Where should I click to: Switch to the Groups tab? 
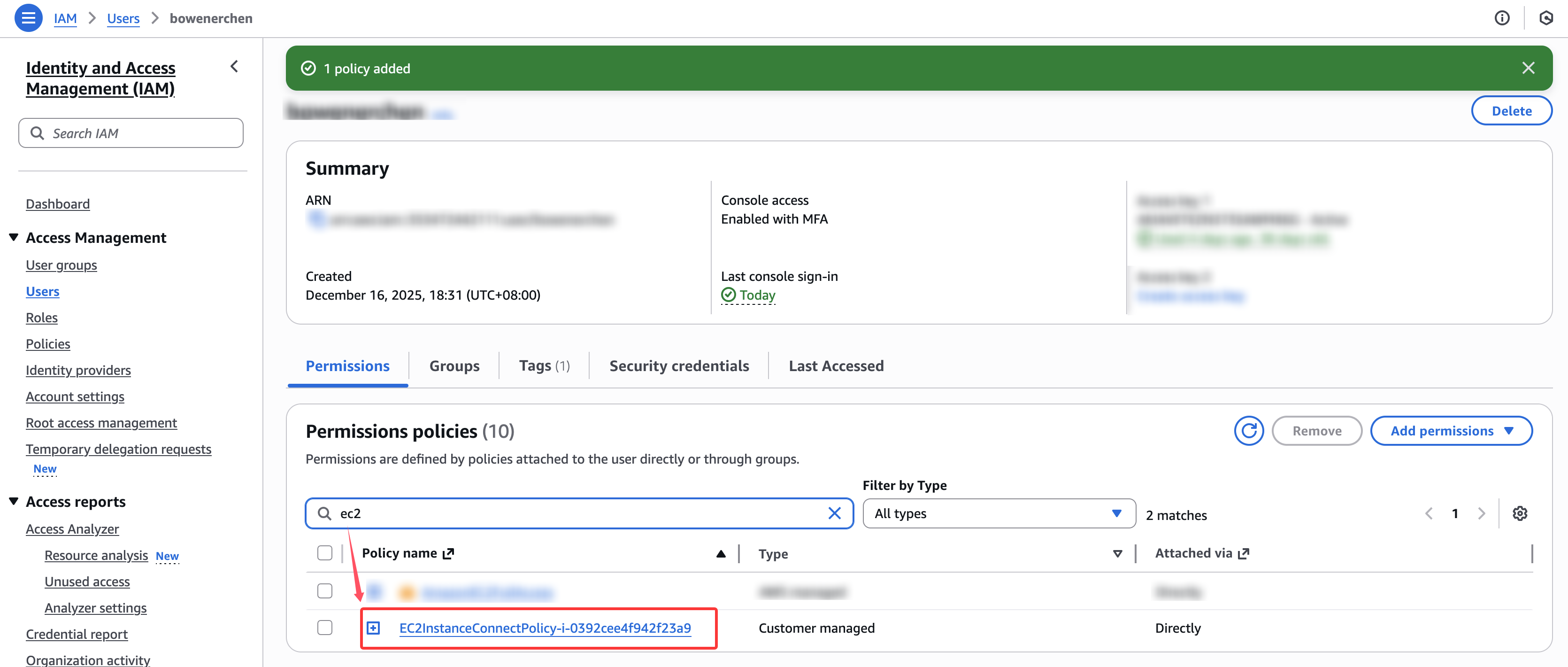coord(454,365)
